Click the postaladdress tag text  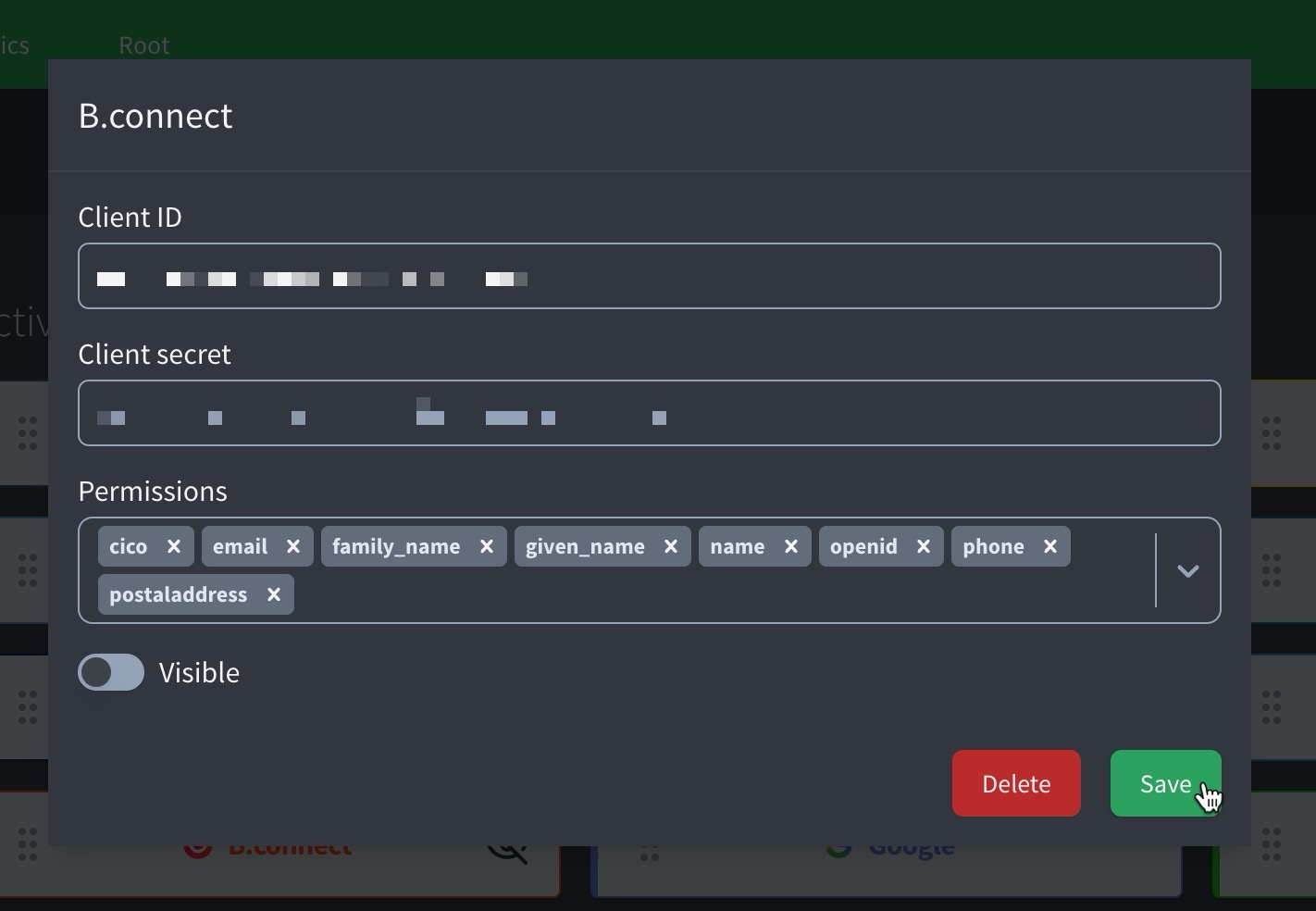178,594
